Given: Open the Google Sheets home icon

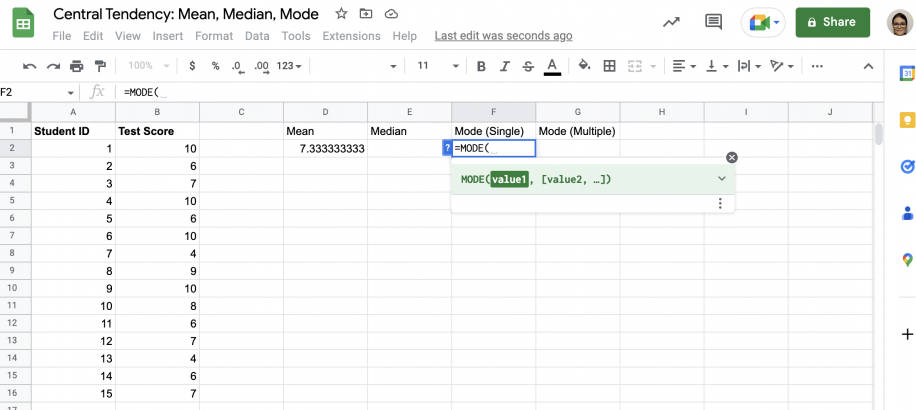Looking at the screenshot, I should 24,23.
